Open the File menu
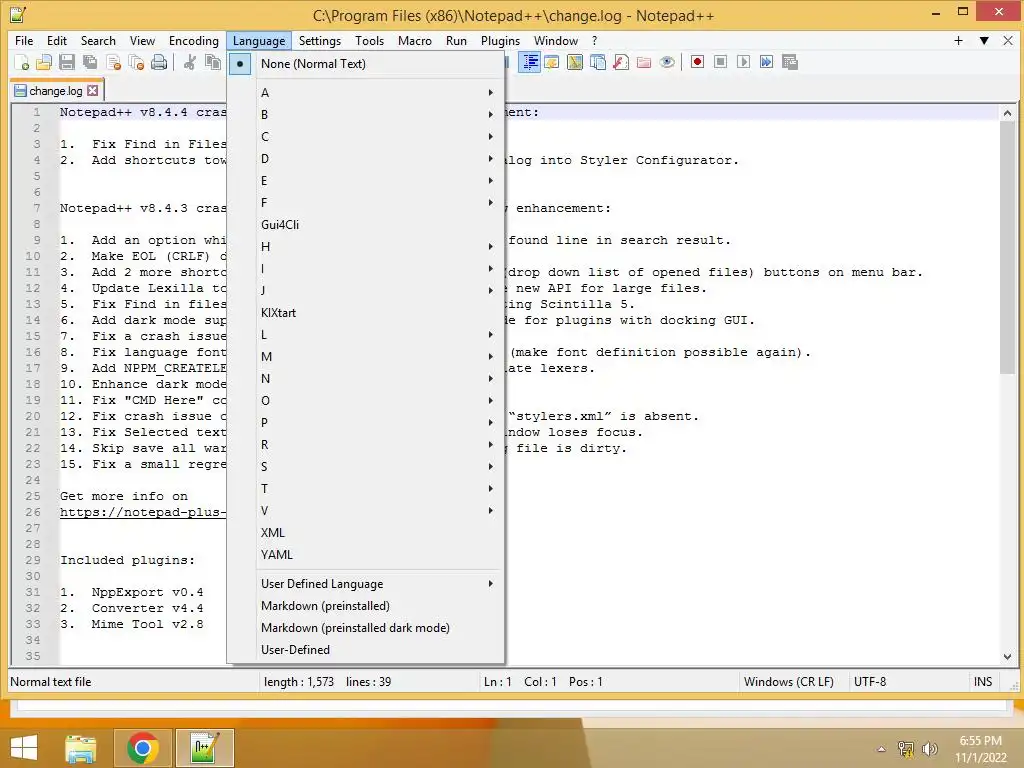 [x=24, y=40]
